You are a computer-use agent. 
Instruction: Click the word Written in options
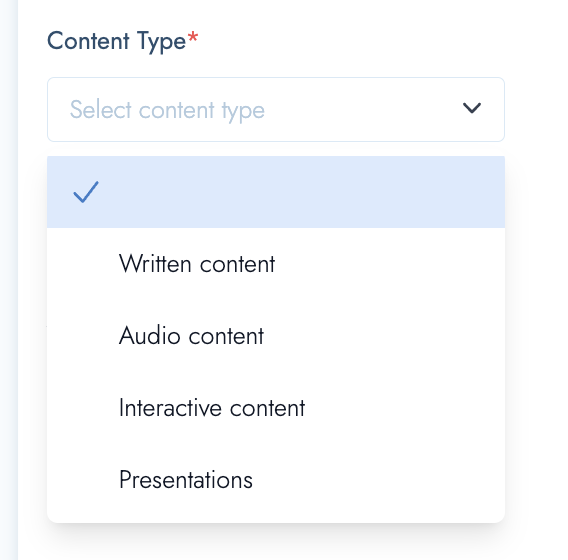click(x=155, y=264)
